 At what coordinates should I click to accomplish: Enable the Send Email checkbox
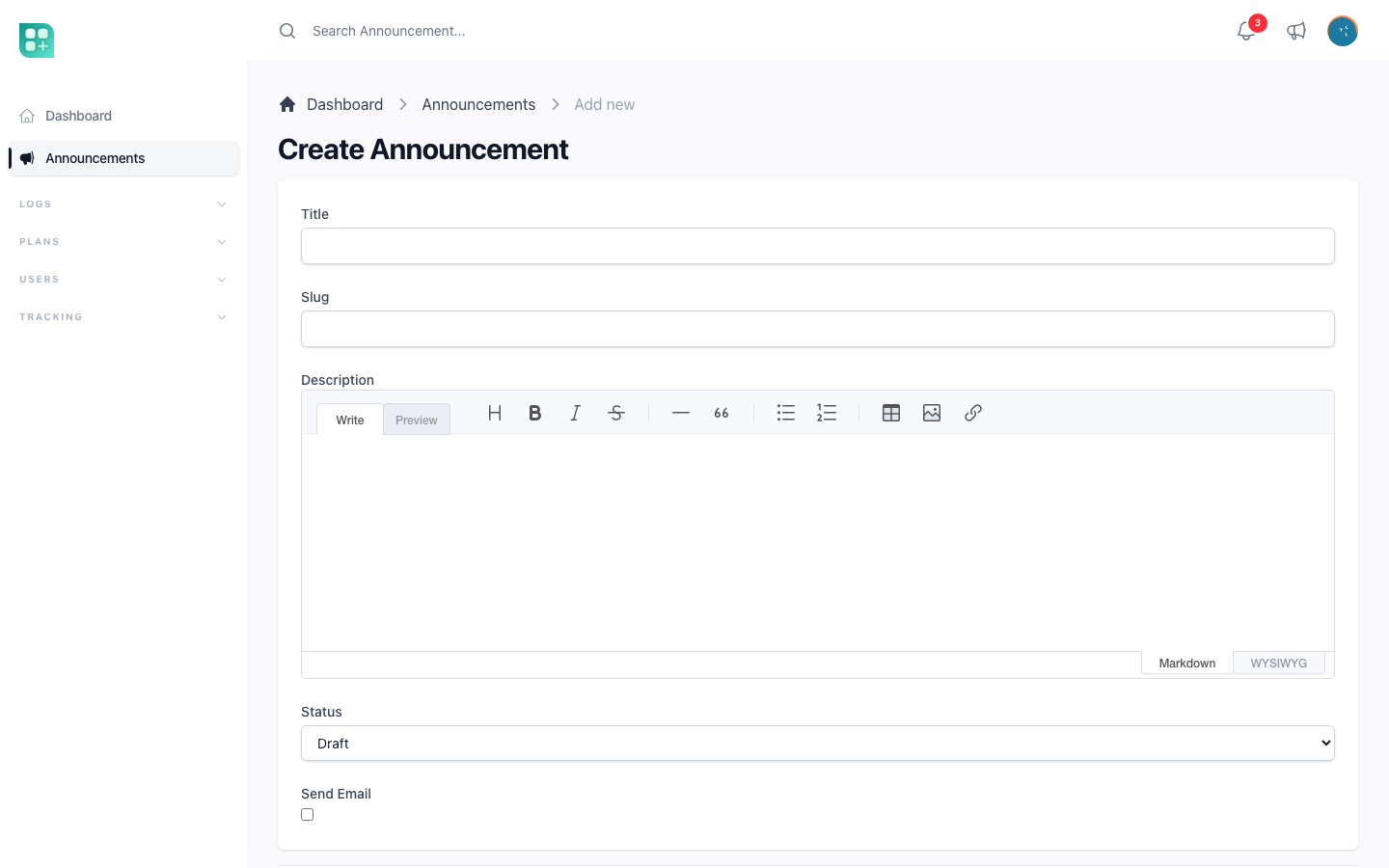point(308,815)
